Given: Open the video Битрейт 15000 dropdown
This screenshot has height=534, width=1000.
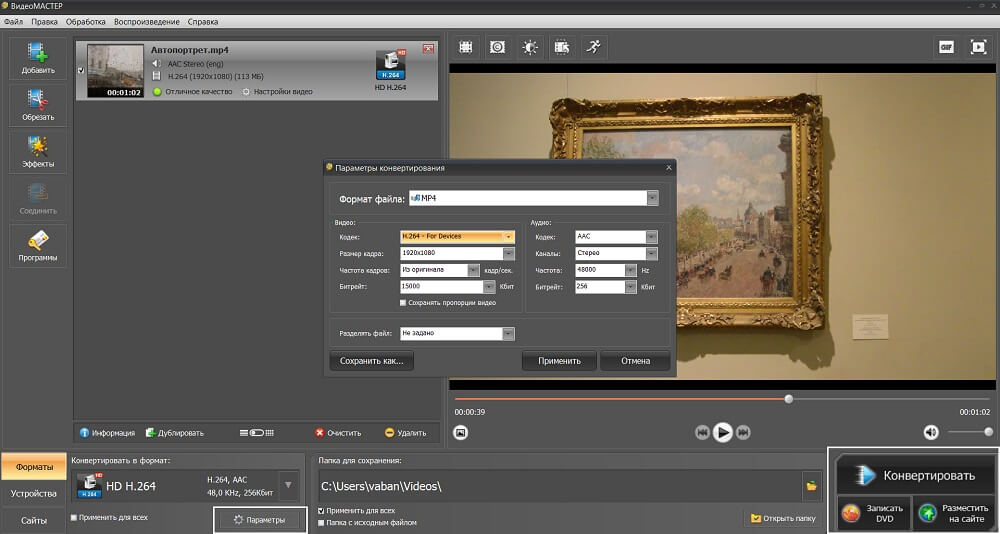Looking at the screenshot, I should [489, 287].
